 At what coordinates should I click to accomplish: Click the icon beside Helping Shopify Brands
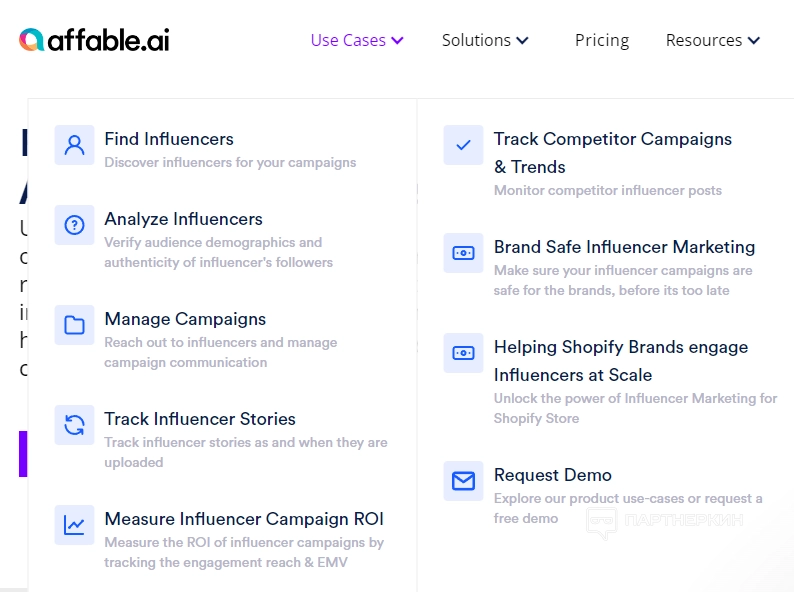coord(463,353)
